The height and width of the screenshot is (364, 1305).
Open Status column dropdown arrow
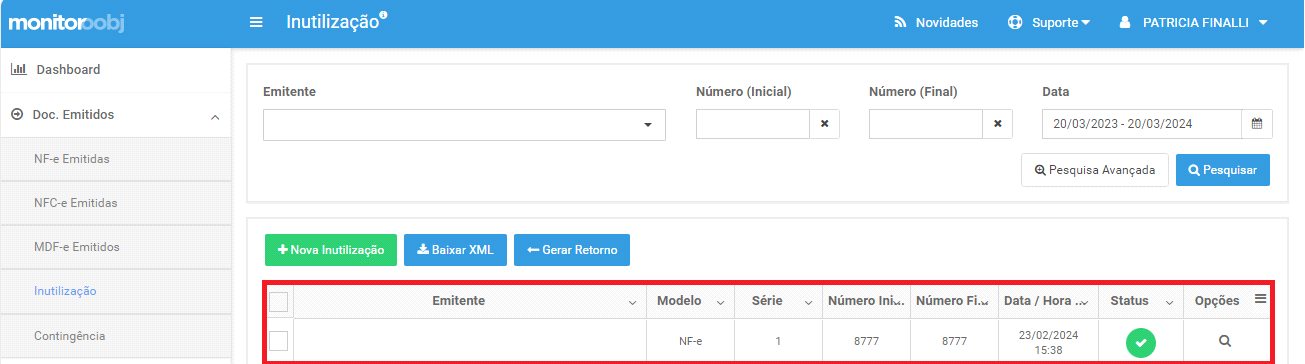click(x=1168, y=302)
